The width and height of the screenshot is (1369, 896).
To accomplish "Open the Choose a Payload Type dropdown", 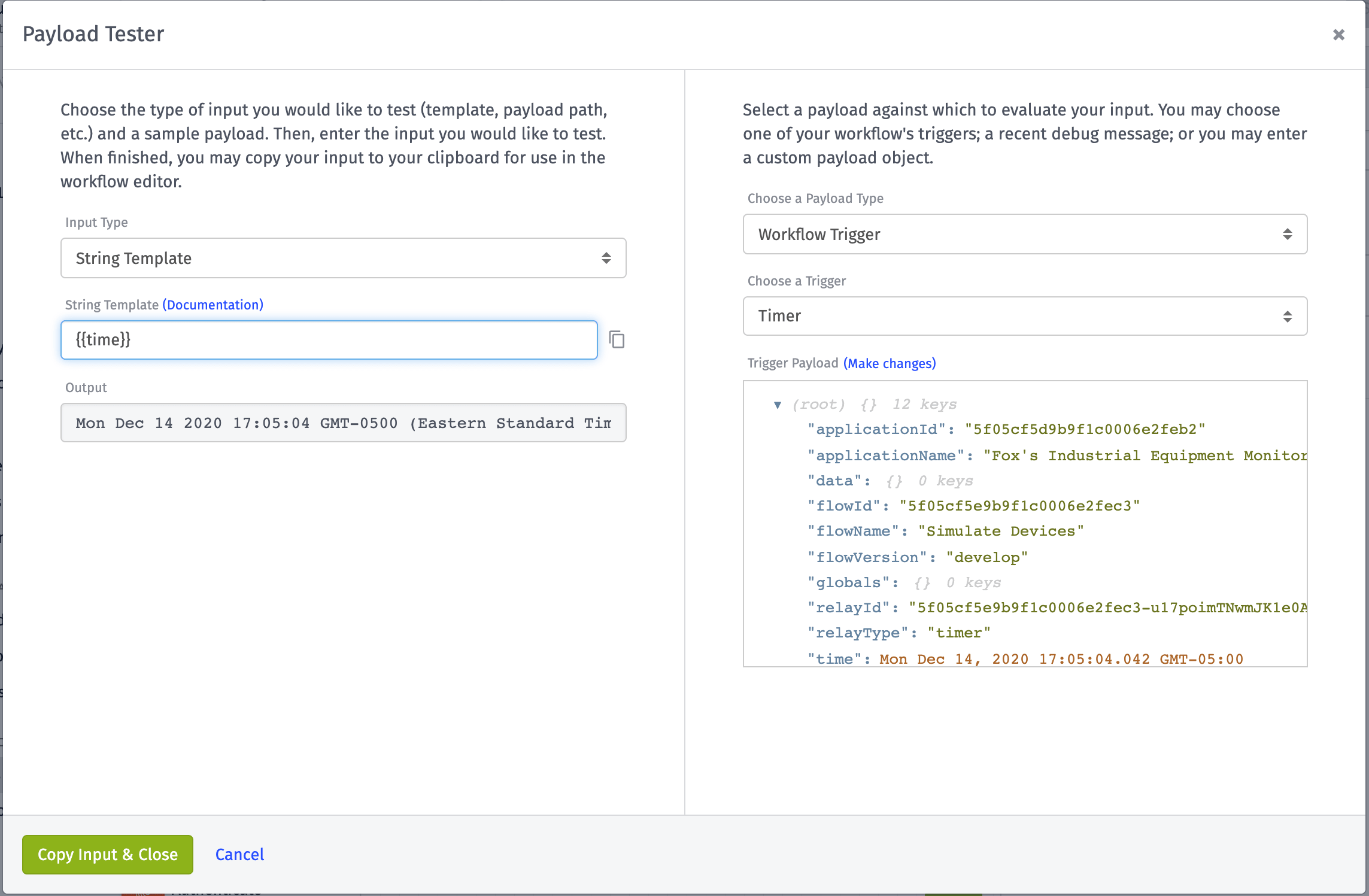I will (1025, 234).
